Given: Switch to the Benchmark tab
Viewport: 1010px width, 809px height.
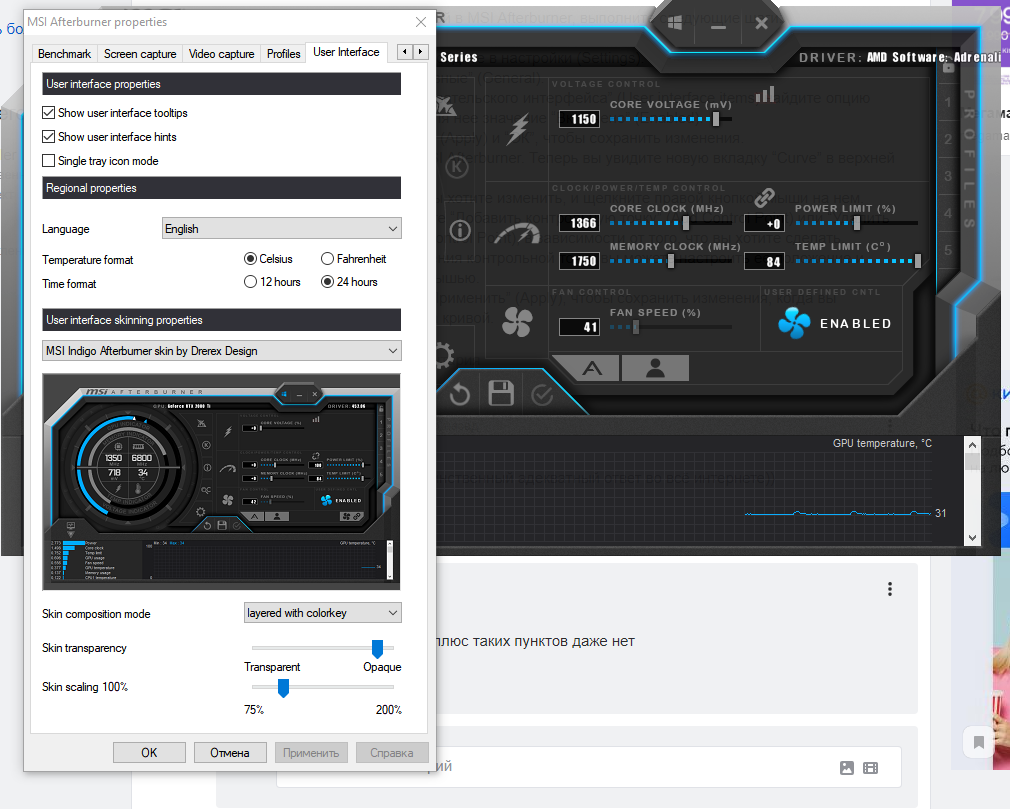Looking at the screenshot, I should point(63,53).
